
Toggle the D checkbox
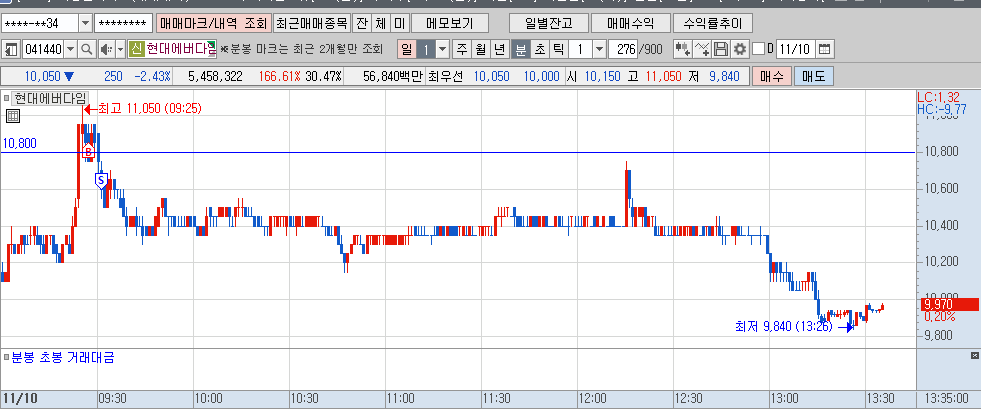pos(758,49)
